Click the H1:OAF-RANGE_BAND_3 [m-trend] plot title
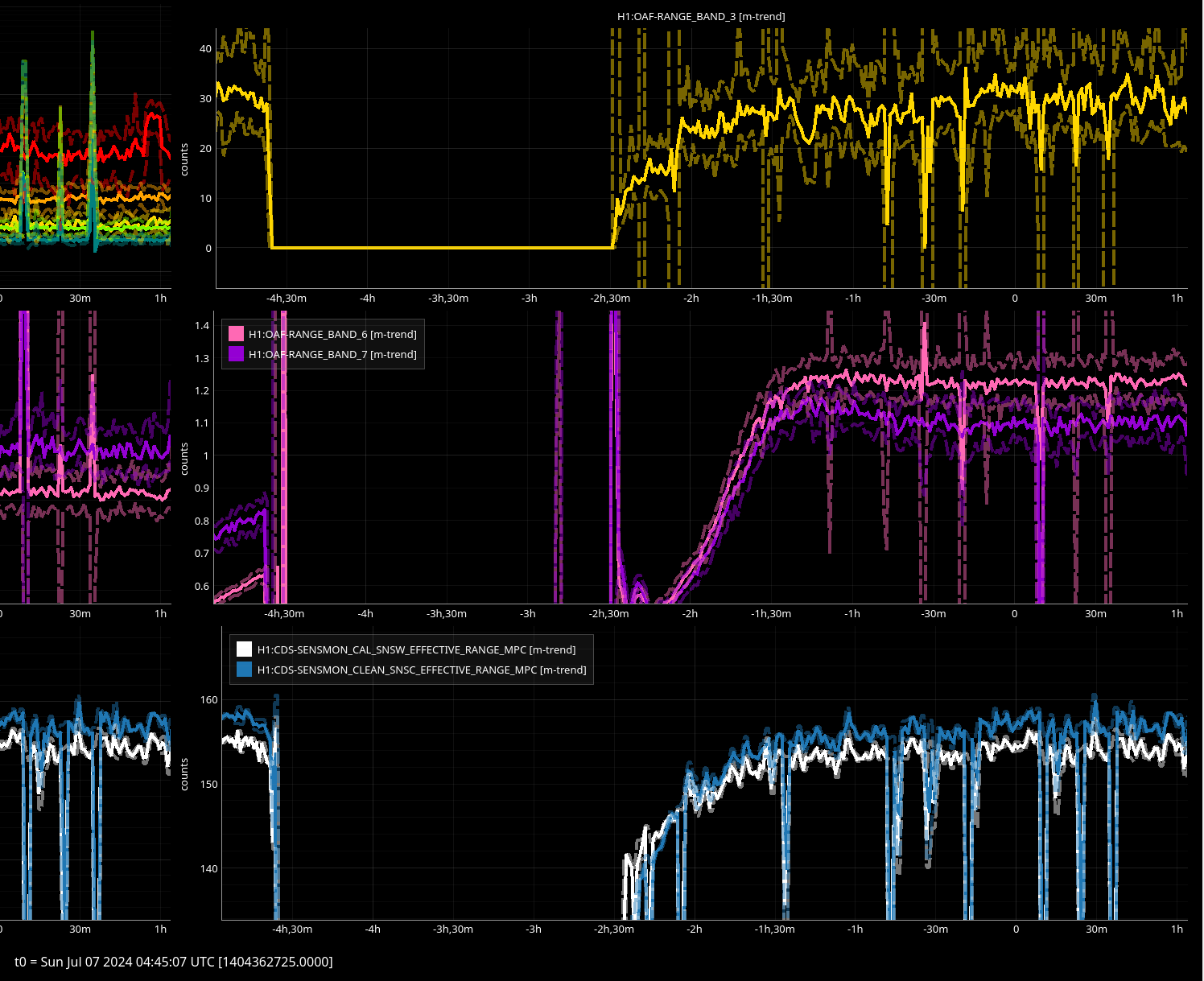 click(701, 16)
